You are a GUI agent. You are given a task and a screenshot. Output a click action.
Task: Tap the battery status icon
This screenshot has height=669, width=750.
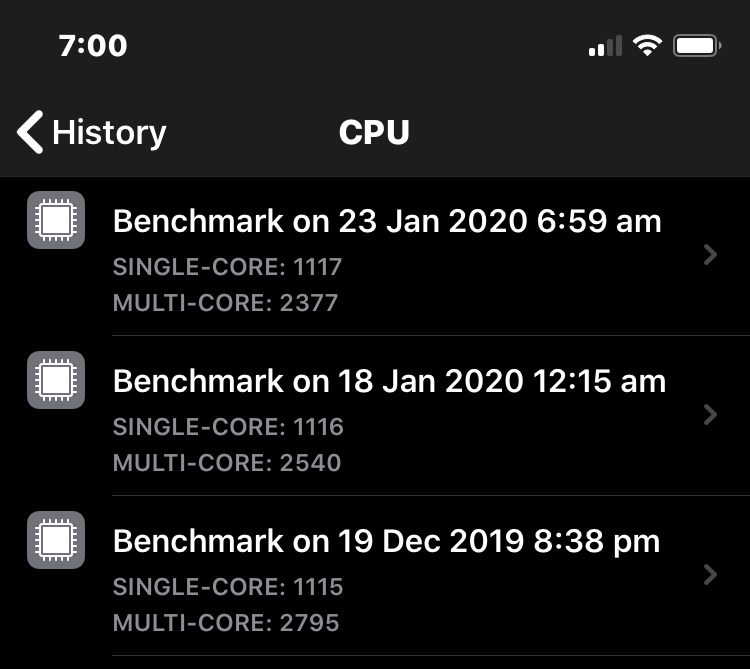tap(697, 46)
